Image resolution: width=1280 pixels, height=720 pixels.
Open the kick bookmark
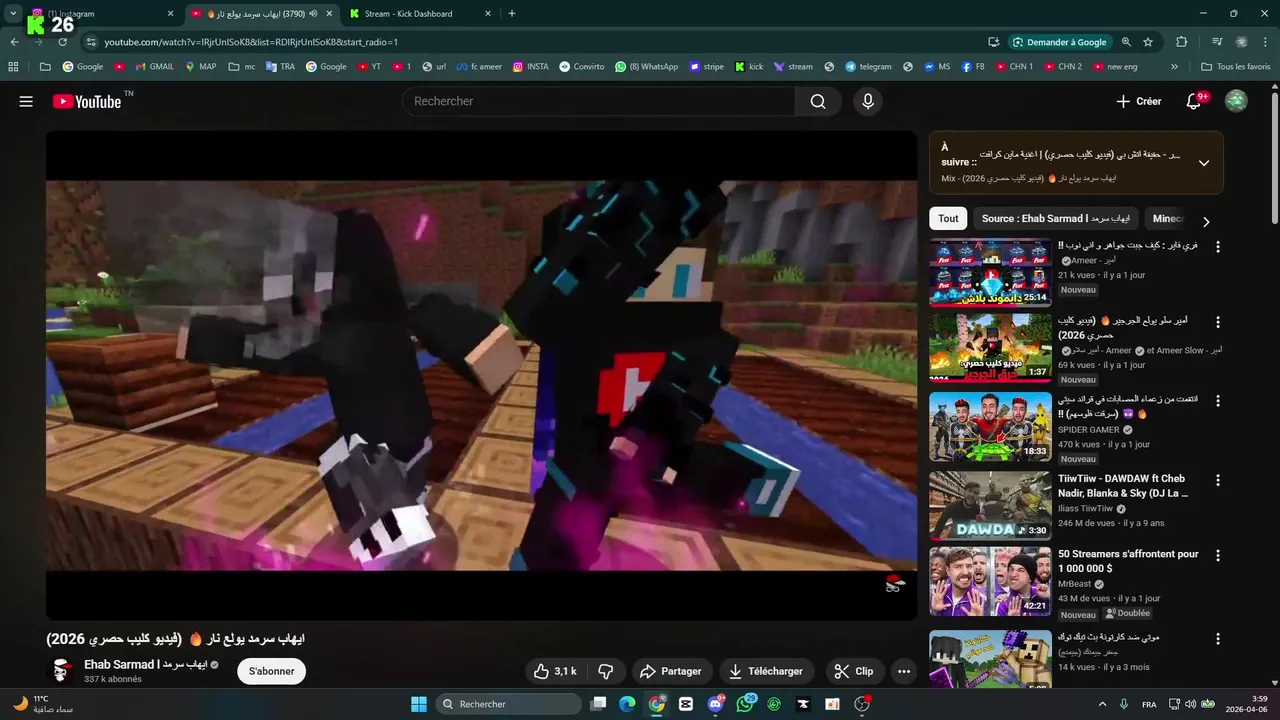[748, 67]
